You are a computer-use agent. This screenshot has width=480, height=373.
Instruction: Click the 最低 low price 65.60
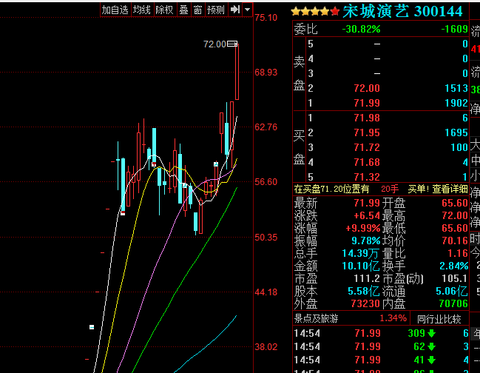coord(455,228)
